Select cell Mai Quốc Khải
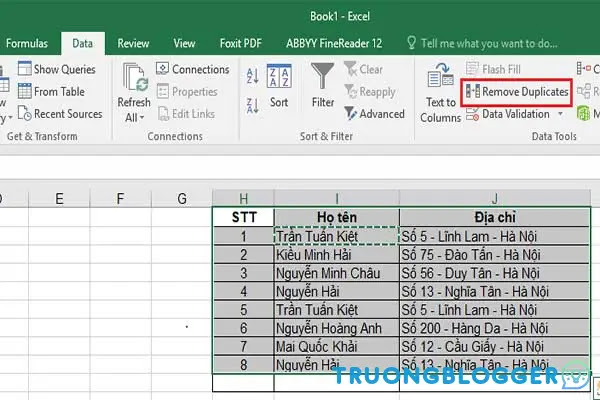The height and width of the screenshot is (400, 600). [337, 347]
